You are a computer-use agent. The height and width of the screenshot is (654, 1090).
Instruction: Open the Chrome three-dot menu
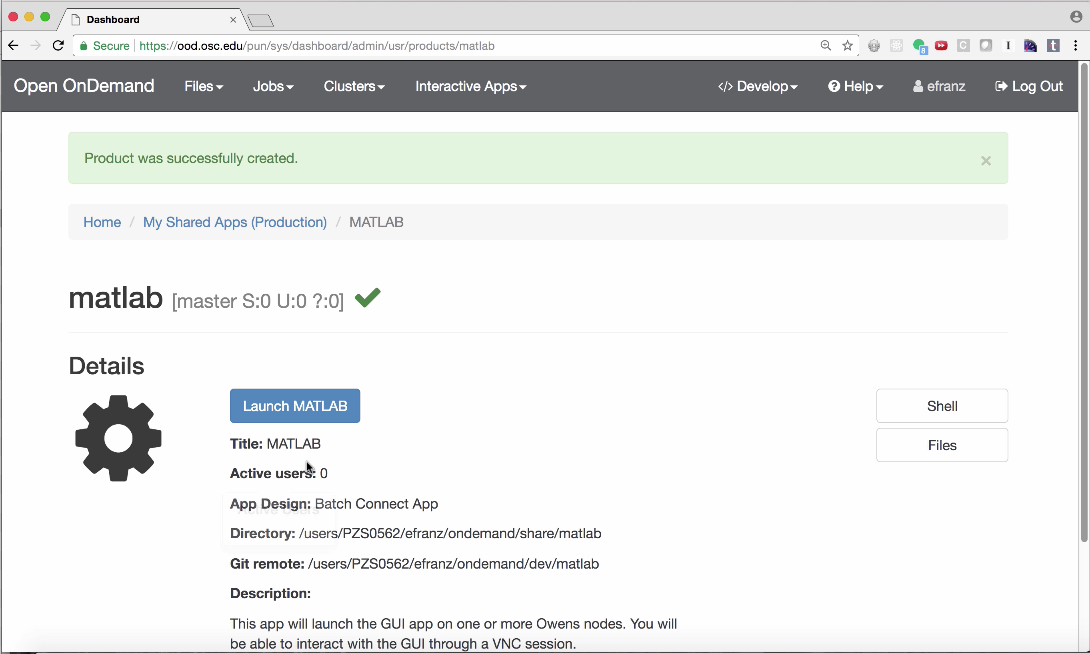click(1076, 46)
